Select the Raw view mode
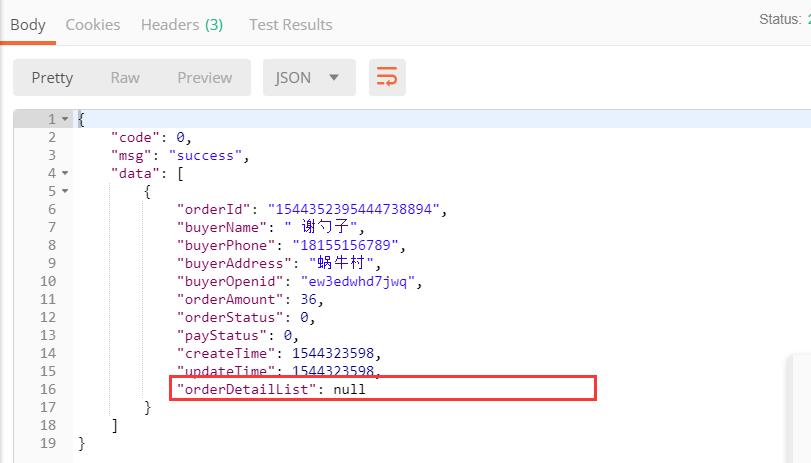The image size is (811, 463). click(x=125, y=78)
